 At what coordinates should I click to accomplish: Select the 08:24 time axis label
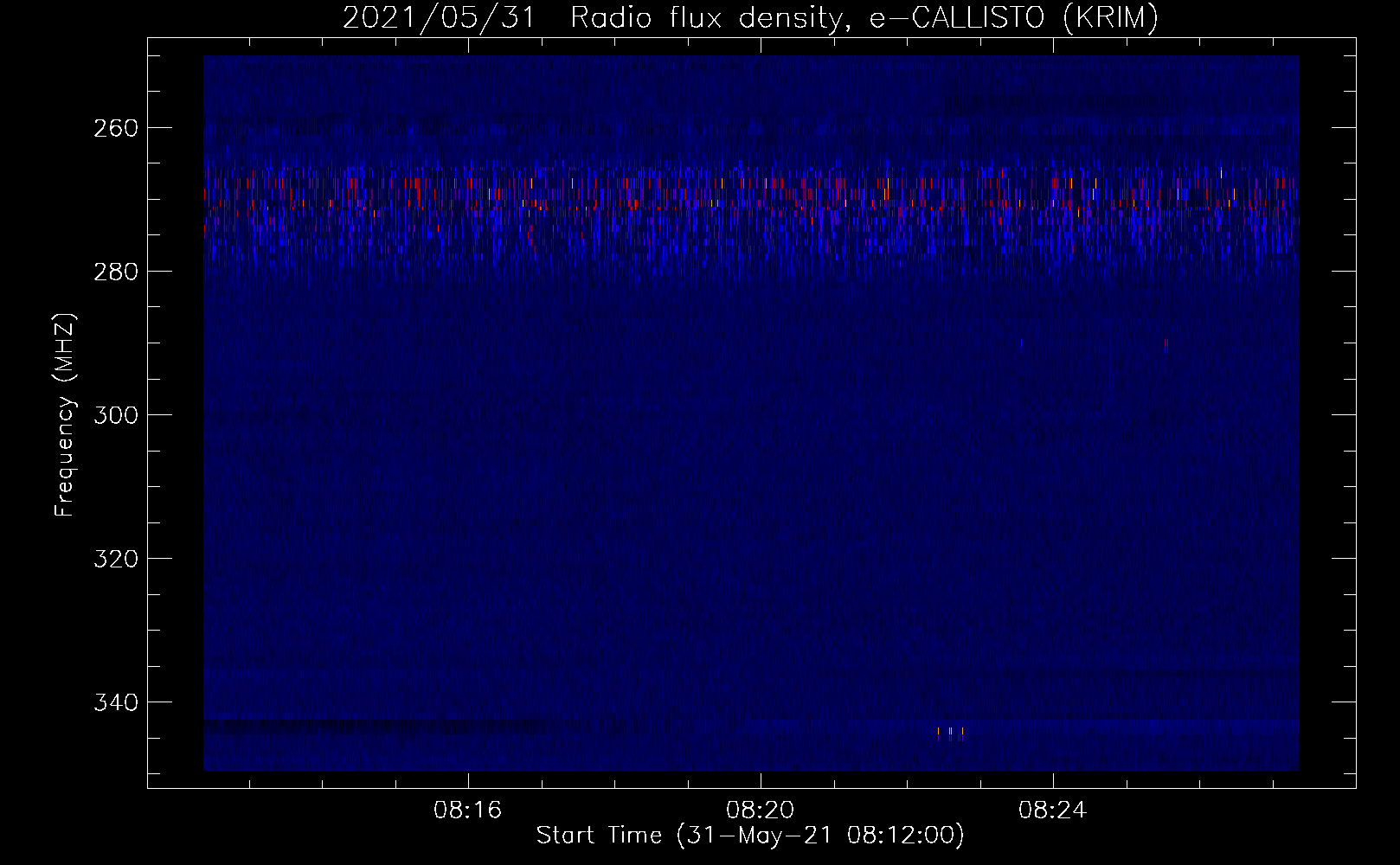pyautogui.click(x=1053, y=811)
